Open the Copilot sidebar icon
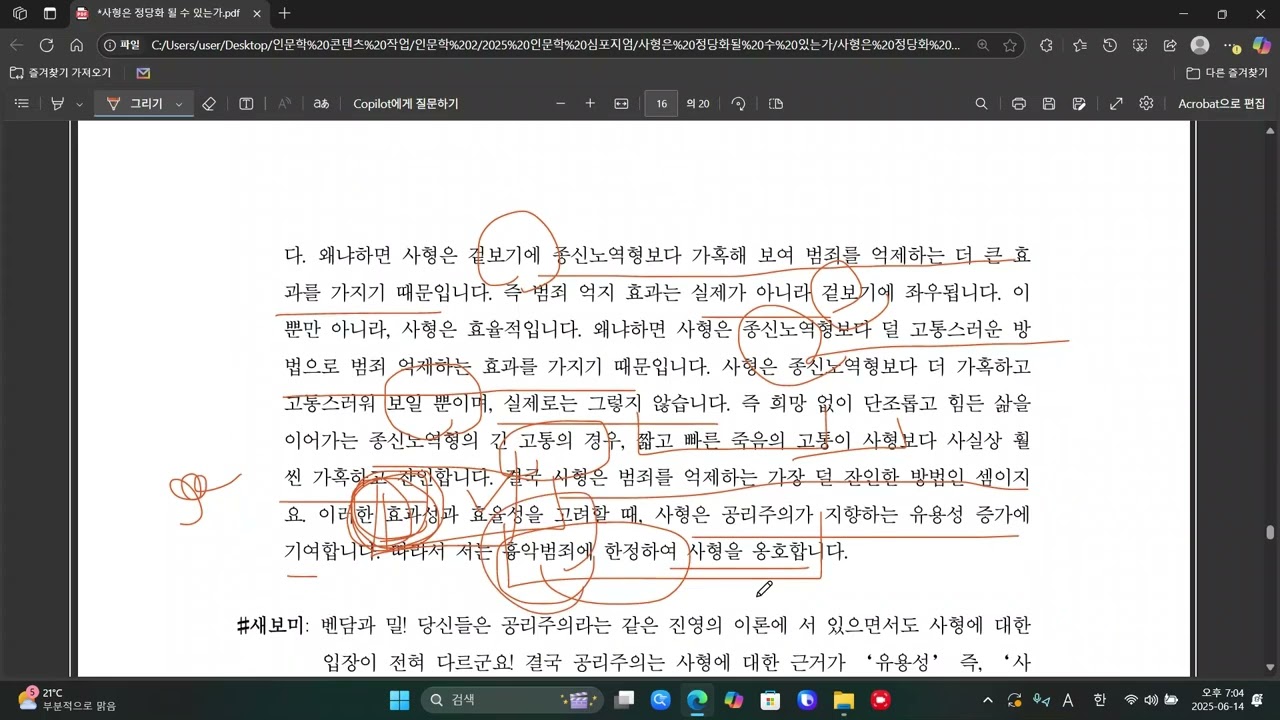Image resolution: width=1280 pixels, height=720 pixels. [1261, 45]
